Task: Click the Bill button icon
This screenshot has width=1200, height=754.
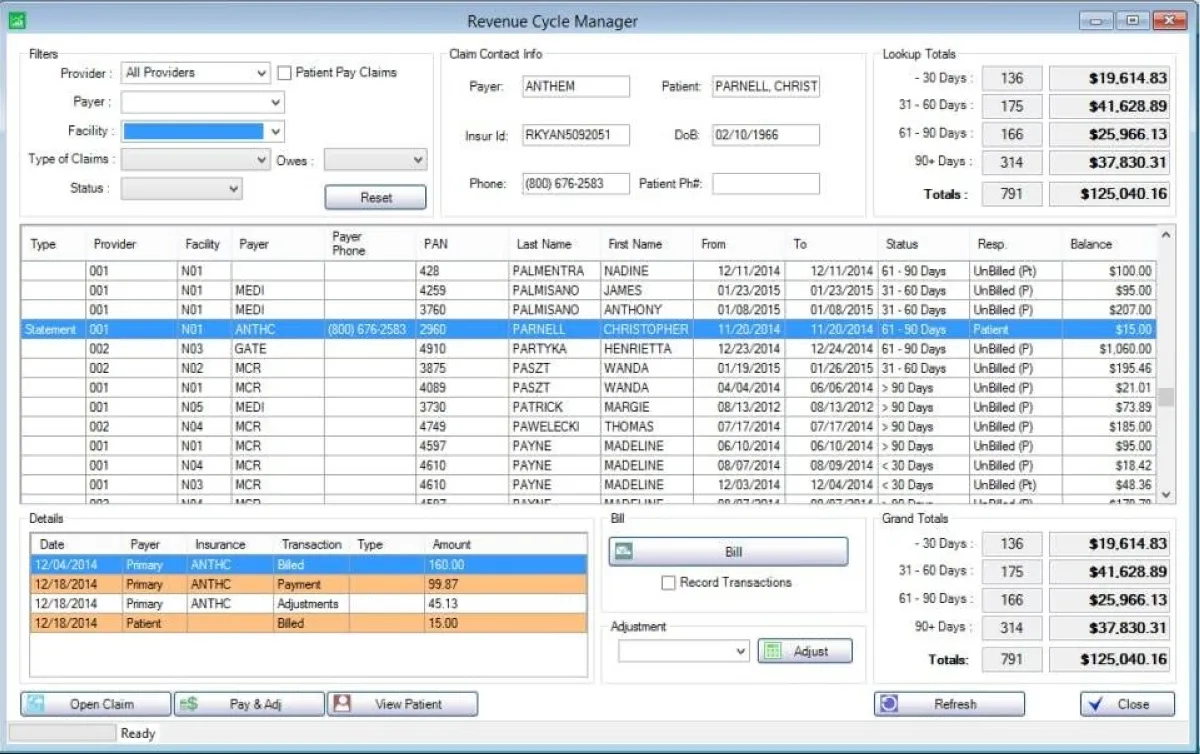Action: [x=625, y=551]
